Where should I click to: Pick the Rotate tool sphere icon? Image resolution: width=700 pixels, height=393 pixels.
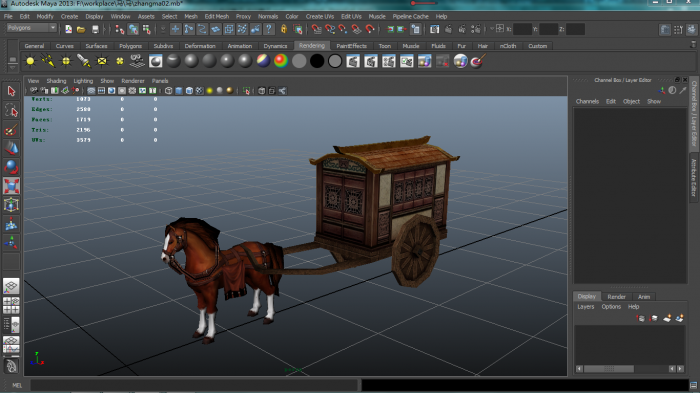[11, 167]
